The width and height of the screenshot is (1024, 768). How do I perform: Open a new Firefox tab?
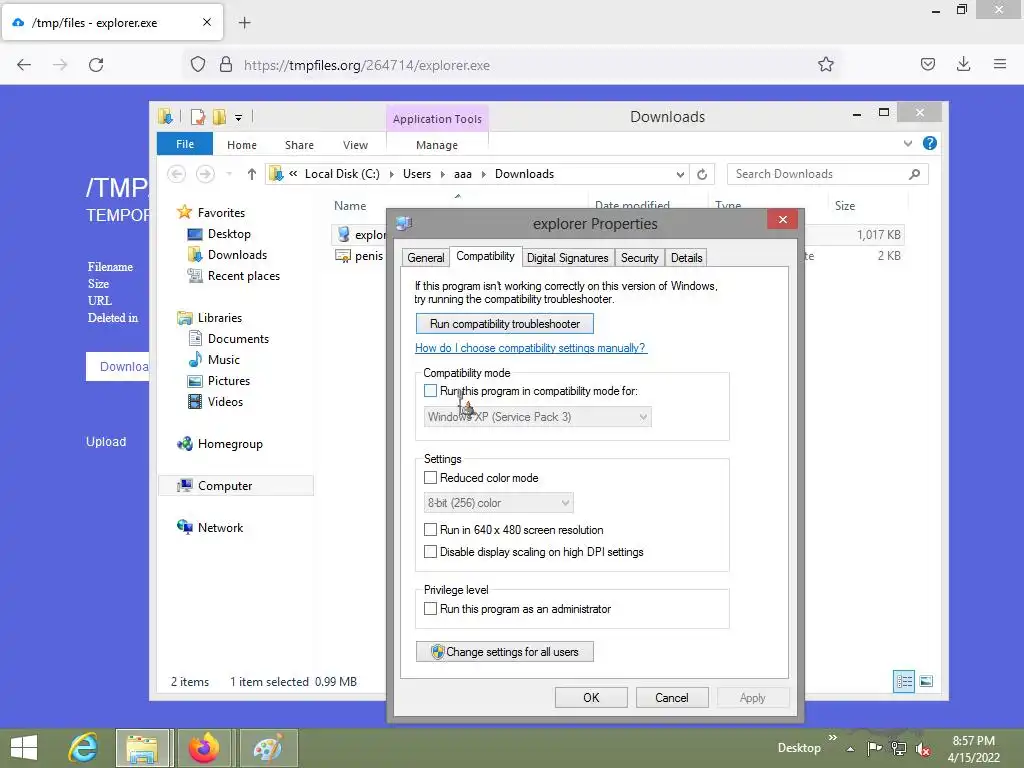pyautogui.click(x=244, y=23)
